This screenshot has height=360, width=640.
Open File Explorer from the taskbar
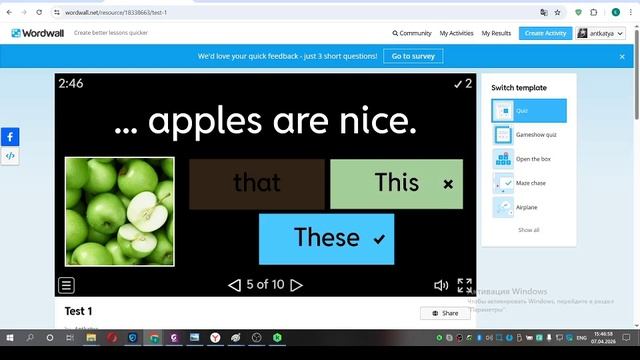click(91, 338)
